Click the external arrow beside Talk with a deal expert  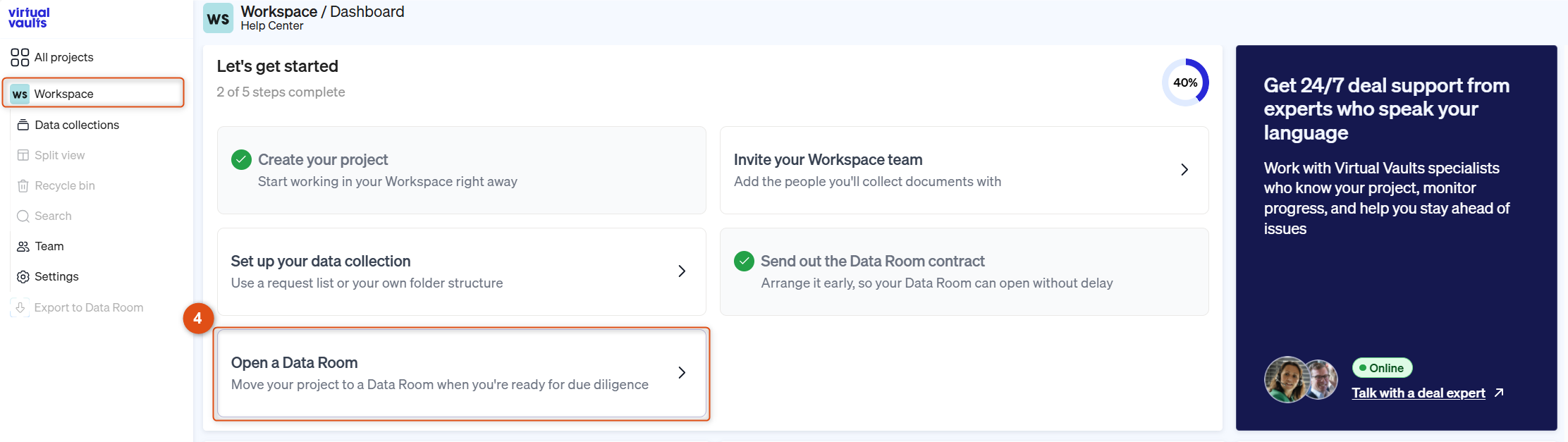click(x=1499, y=393)
